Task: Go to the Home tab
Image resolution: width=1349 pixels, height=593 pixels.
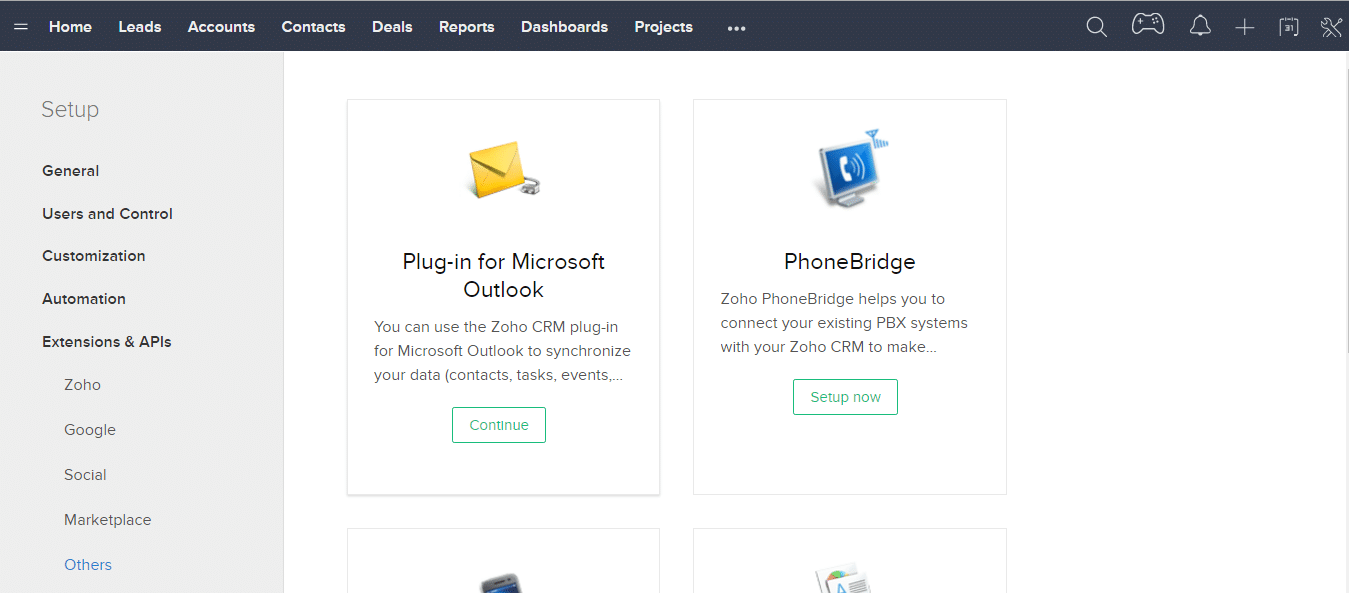Action: coord(70,27)
